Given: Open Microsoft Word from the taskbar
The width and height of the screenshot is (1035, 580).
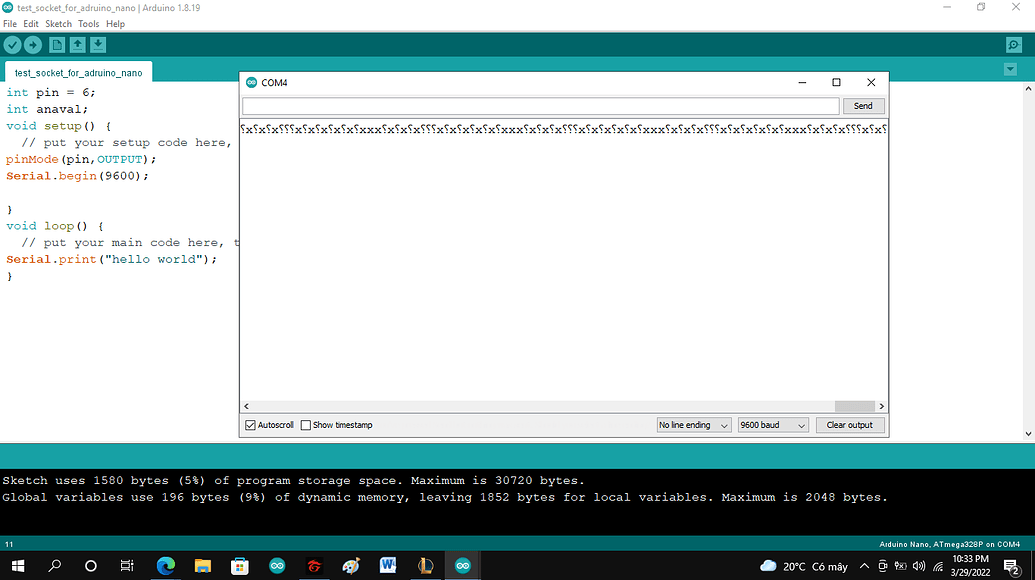Looking at the screenshot, I should (x=388, y=566).
